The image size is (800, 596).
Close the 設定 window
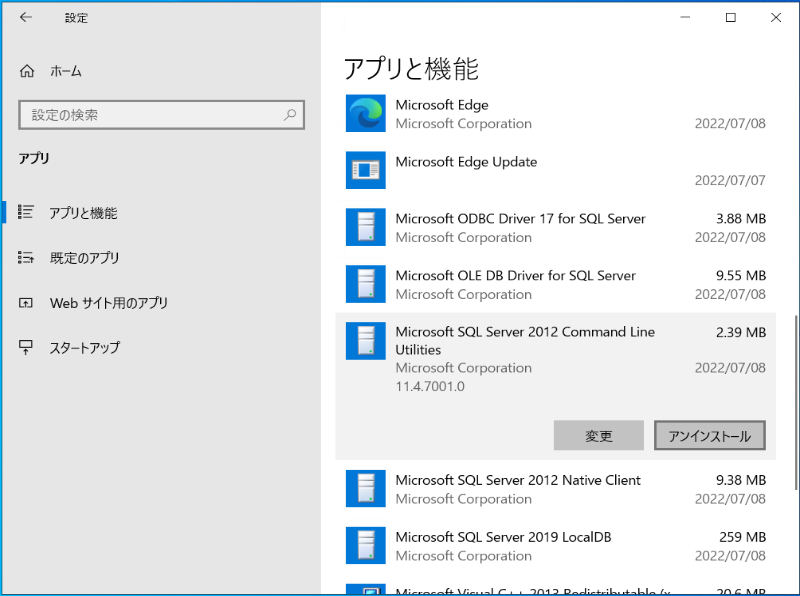(x=776, y=17)
